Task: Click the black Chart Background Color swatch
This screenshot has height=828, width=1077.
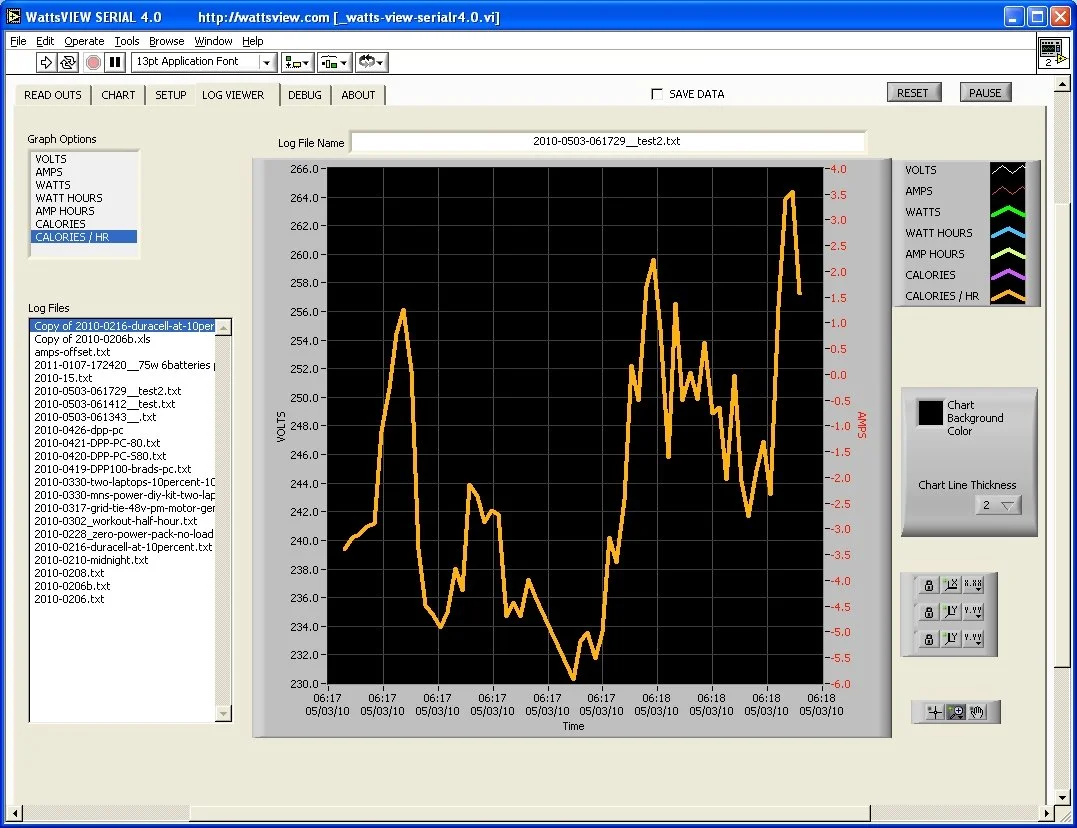Action: (x=930, y=412)
